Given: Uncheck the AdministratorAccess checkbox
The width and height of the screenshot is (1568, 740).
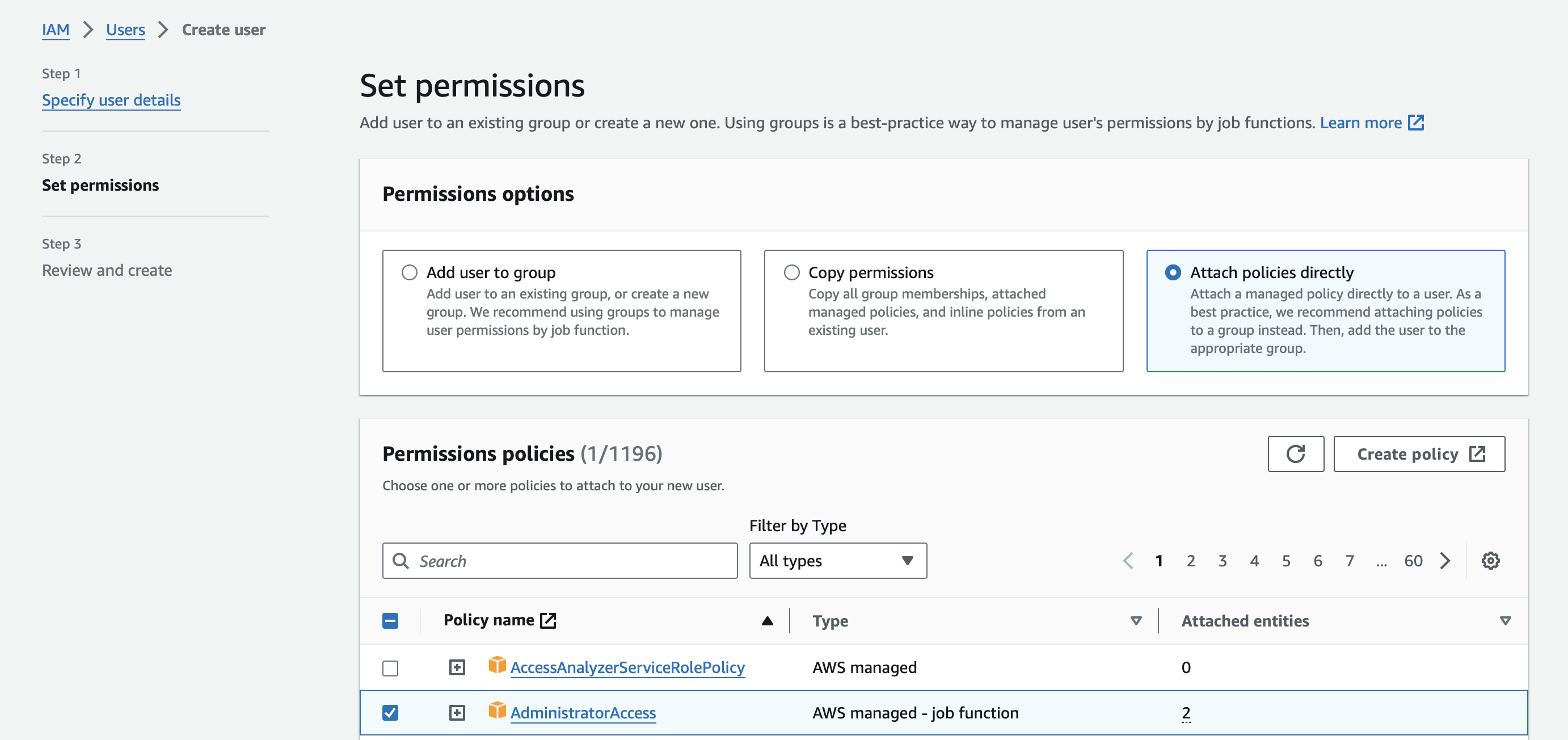Looking at the screenshot, I should click(x=390, y=713).
